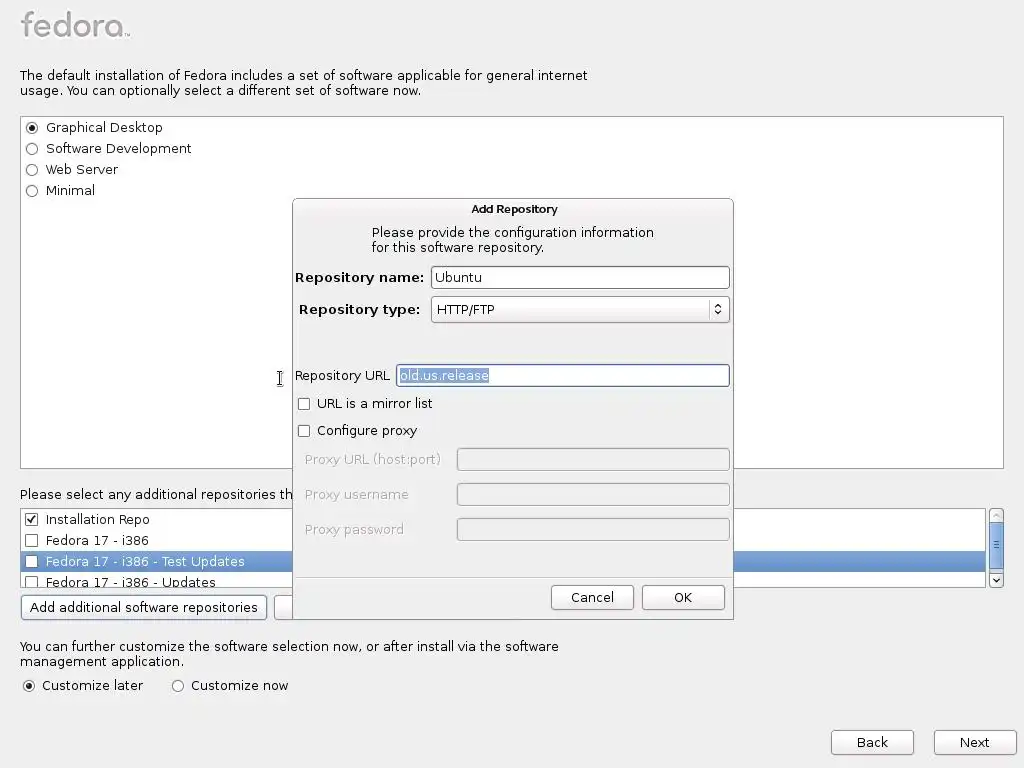Uncheck the Installation Repo checkbox

[31, 520]
